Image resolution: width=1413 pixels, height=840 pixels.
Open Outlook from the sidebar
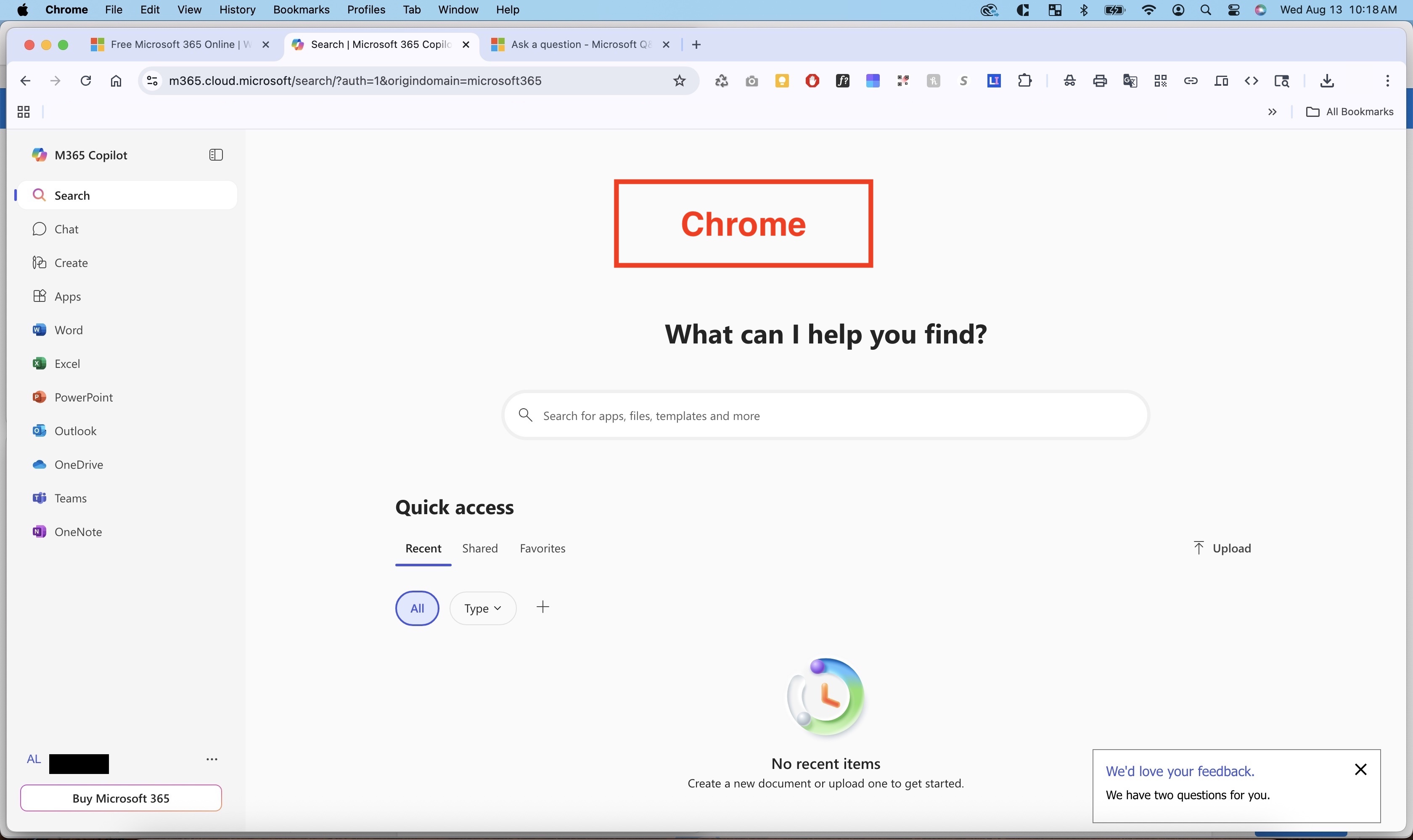click(x=75, y=430)
